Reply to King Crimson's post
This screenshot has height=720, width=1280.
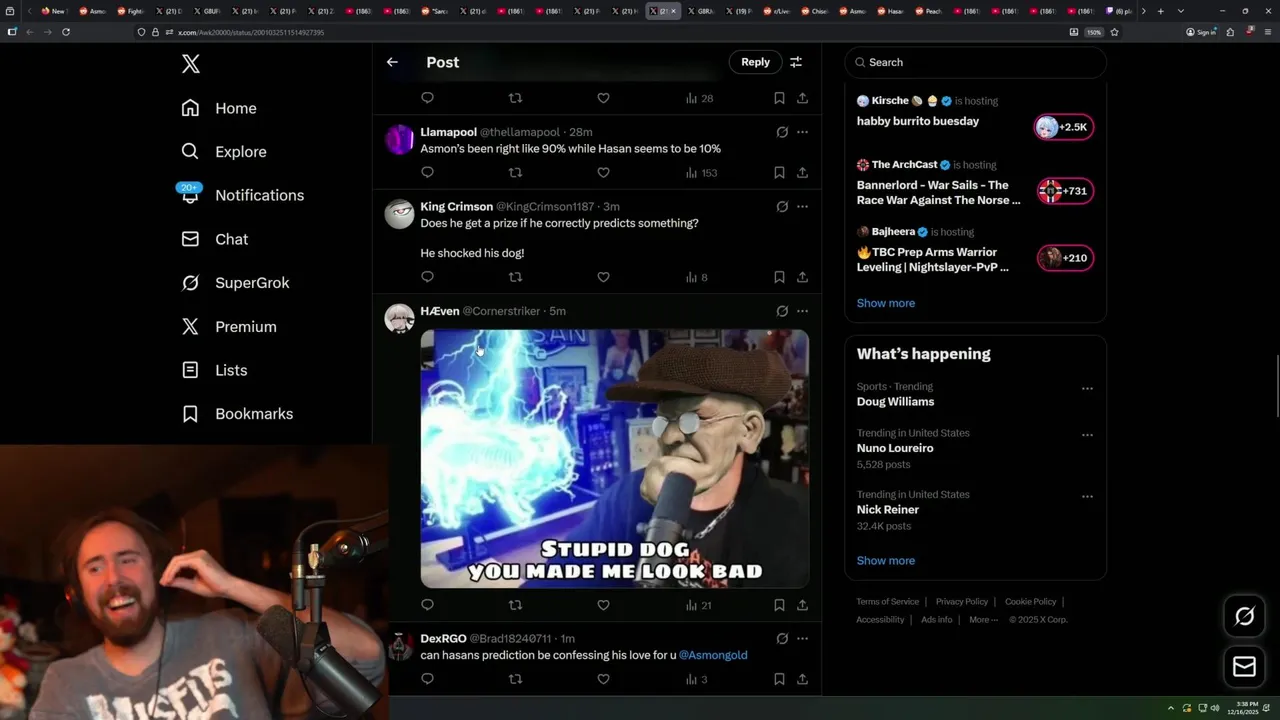[427, 277]
